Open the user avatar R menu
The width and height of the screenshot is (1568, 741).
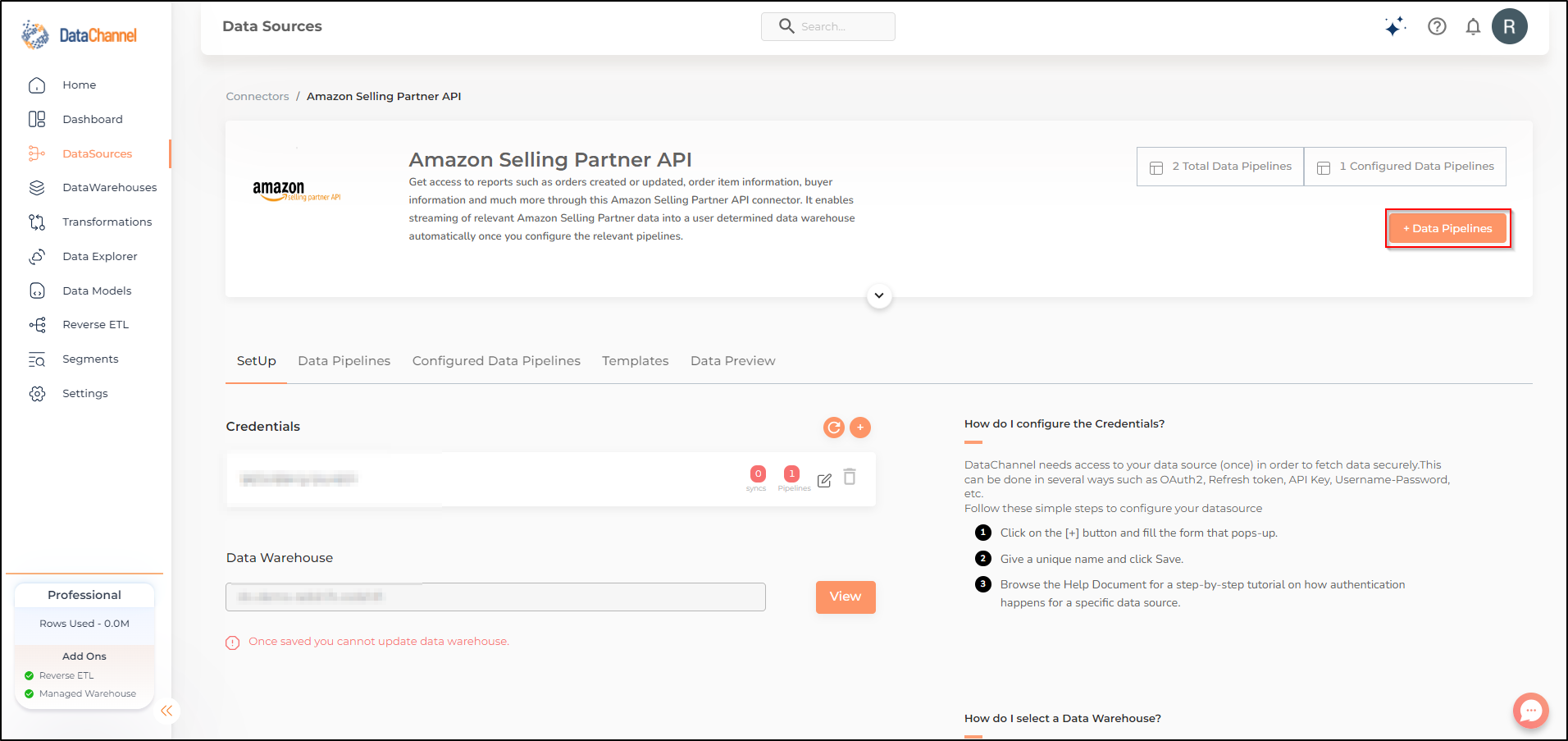click(1509, 26)
